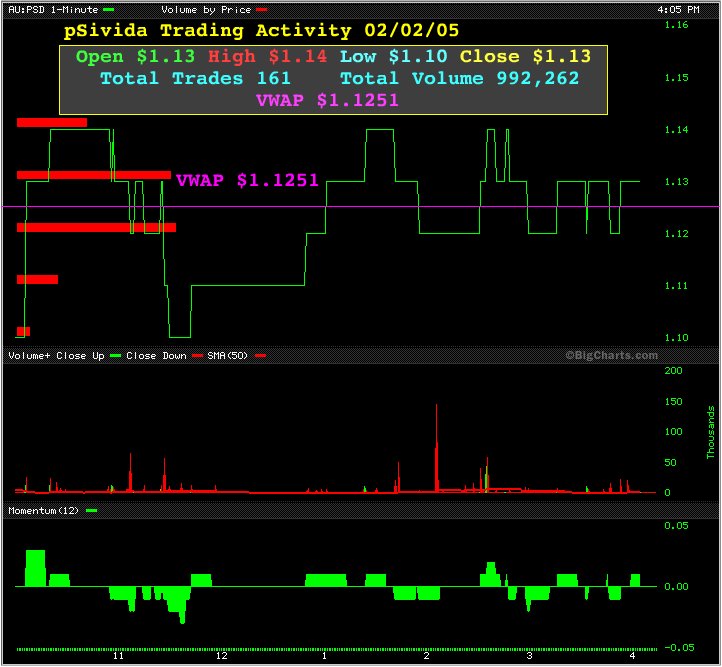The width and height of the screenshot is (722, 667).
Task: Click the SMA(50) legend label
Action: pyautogui.click(x=227, y=356)
